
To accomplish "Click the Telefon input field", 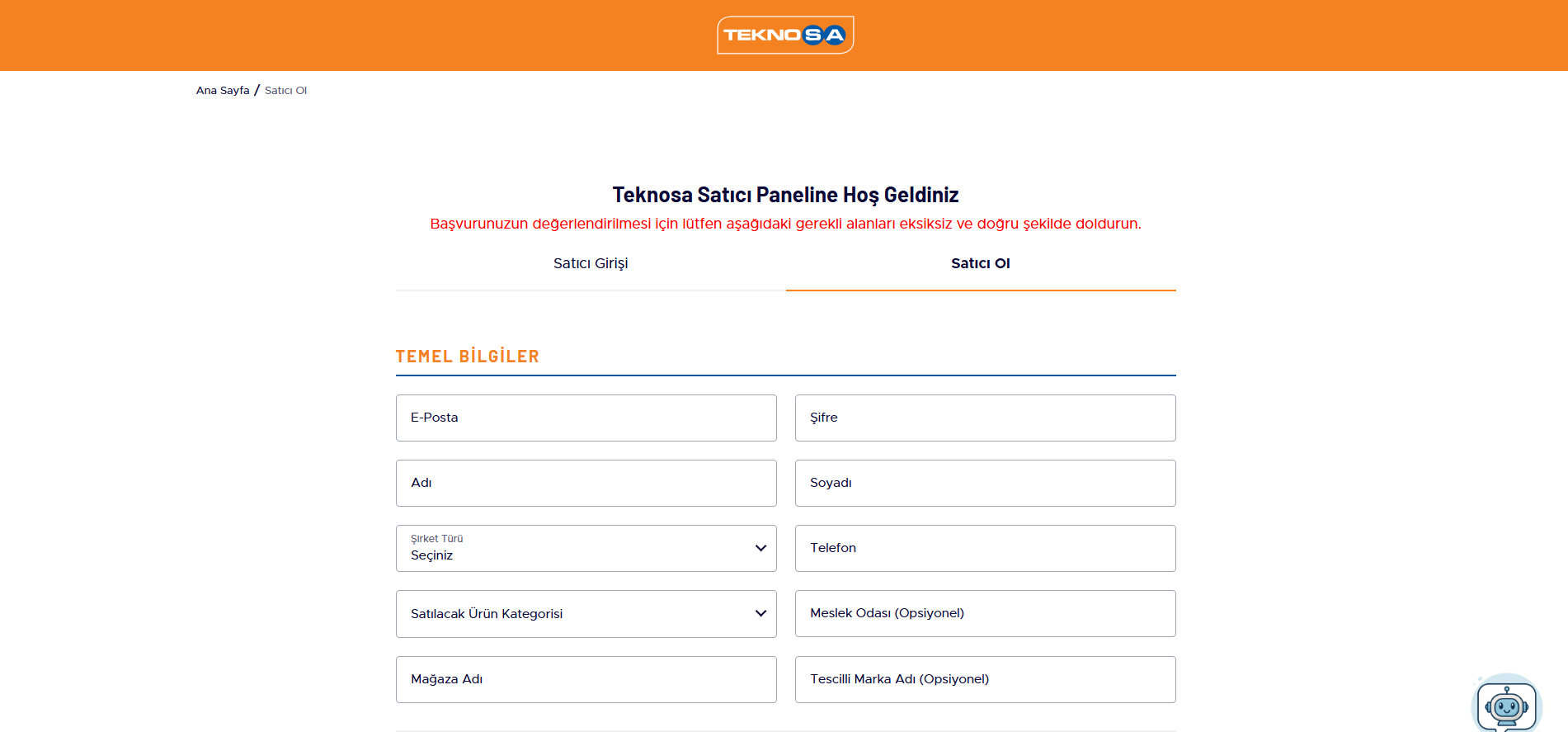I will tap(985, 548).
